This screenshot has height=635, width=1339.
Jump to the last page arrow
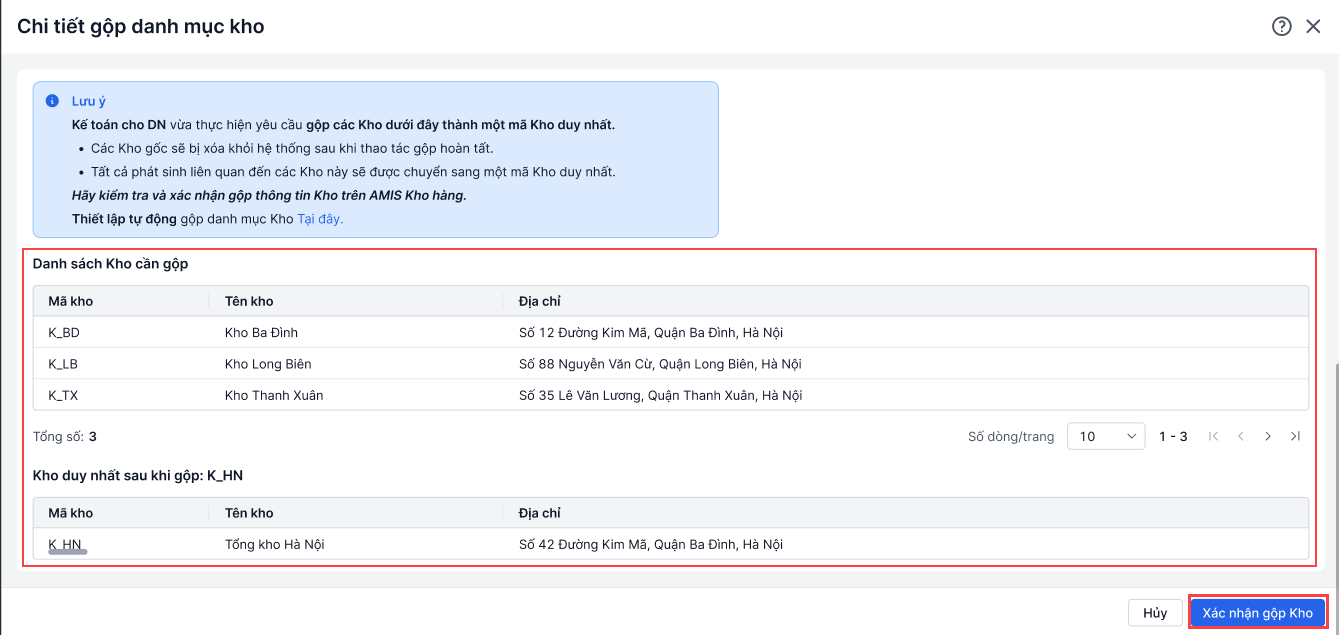[x=1295, y=436]
